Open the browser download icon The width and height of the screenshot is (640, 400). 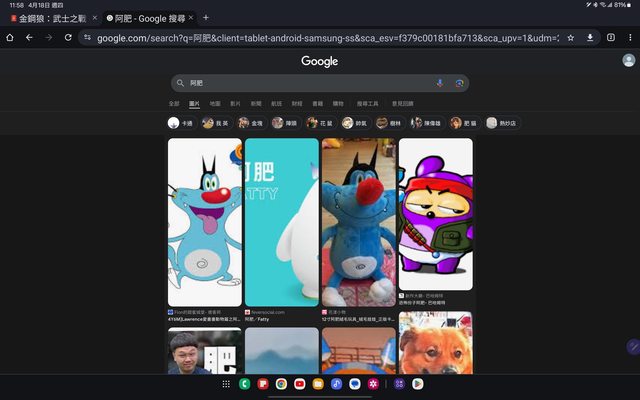click(x=590, y=38)
